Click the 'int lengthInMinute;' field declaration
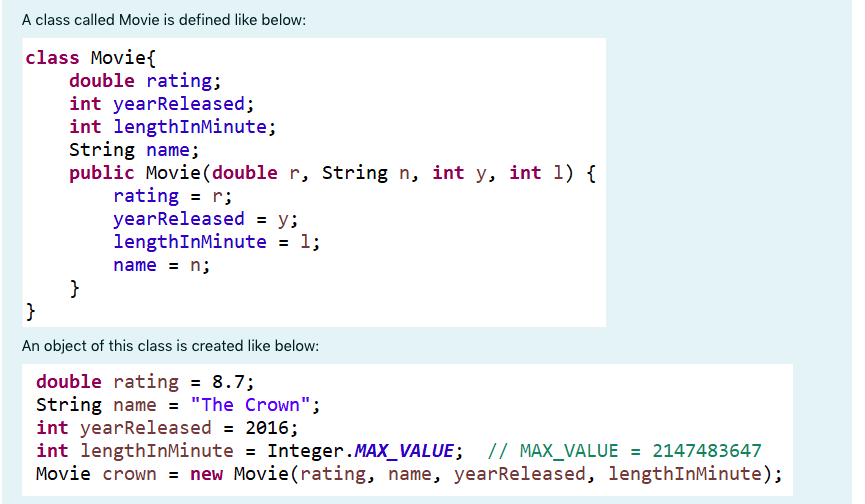Image resolution: width=865 pixels, height=504 pixels. 173,127
